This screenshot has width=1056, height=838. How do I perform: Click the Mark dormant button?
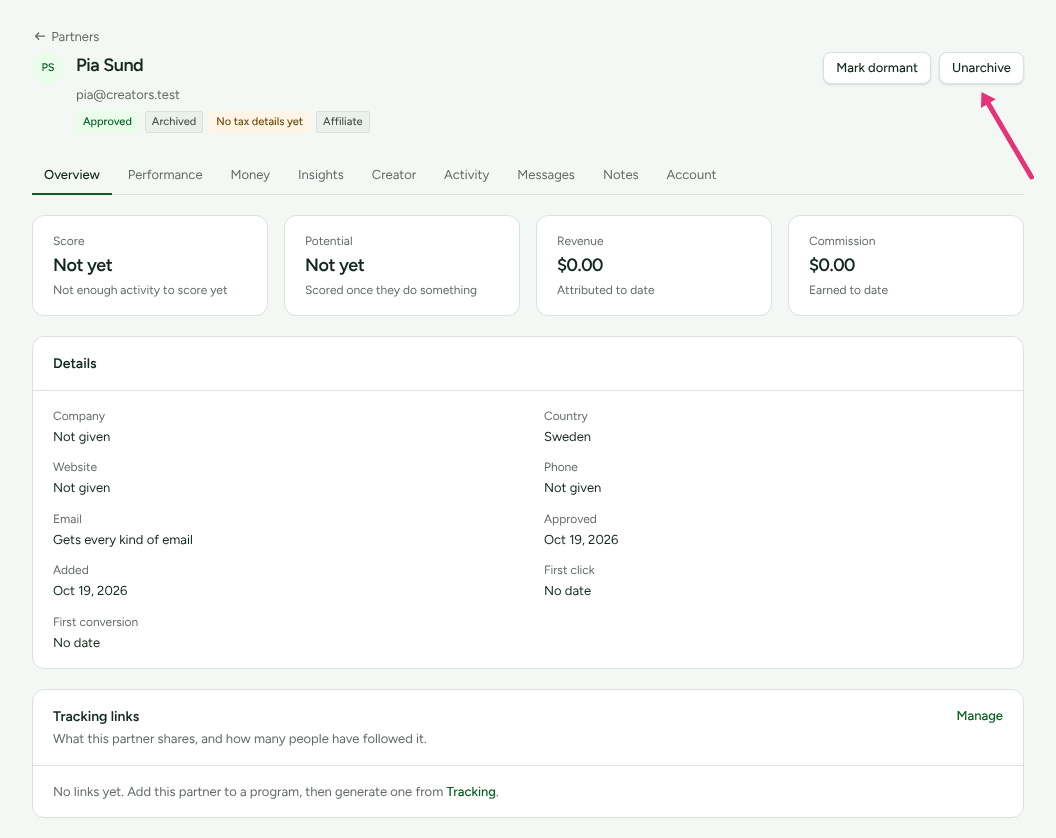point(876,68)
